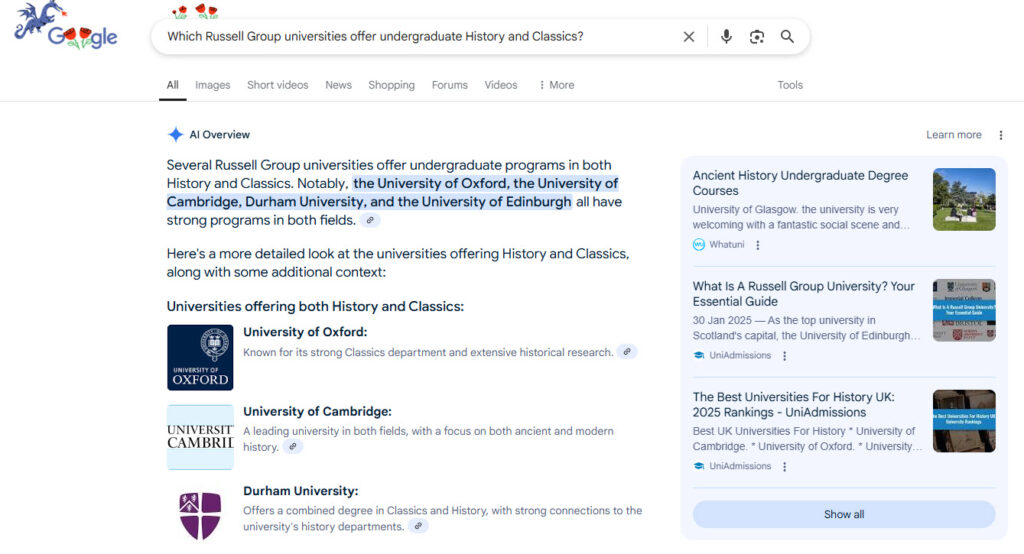Click the Durham University shield logo

pyautogui.click(x=200, y=515)
